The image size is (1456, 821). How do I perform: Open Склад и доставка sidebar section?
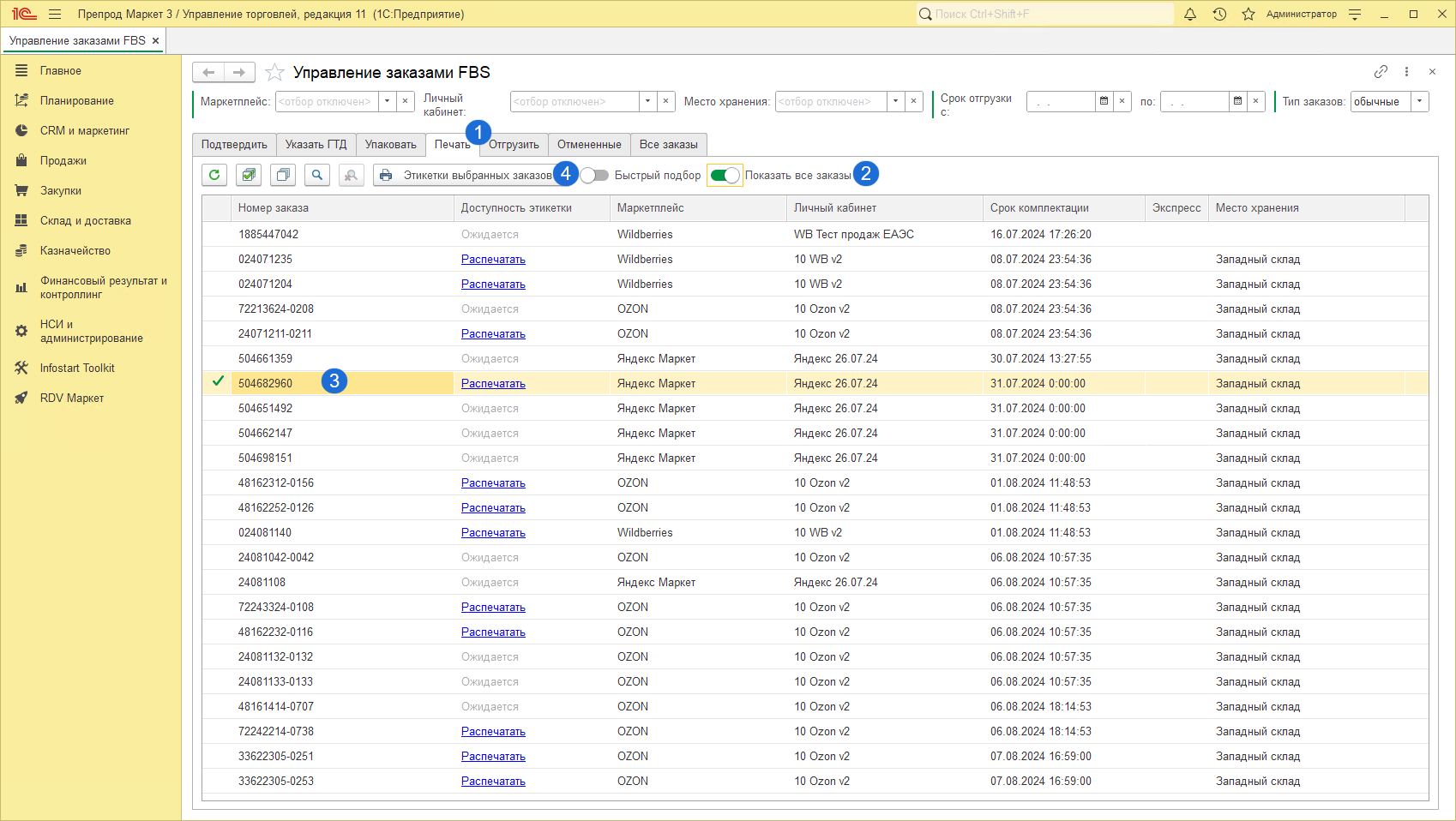(85, 221)
